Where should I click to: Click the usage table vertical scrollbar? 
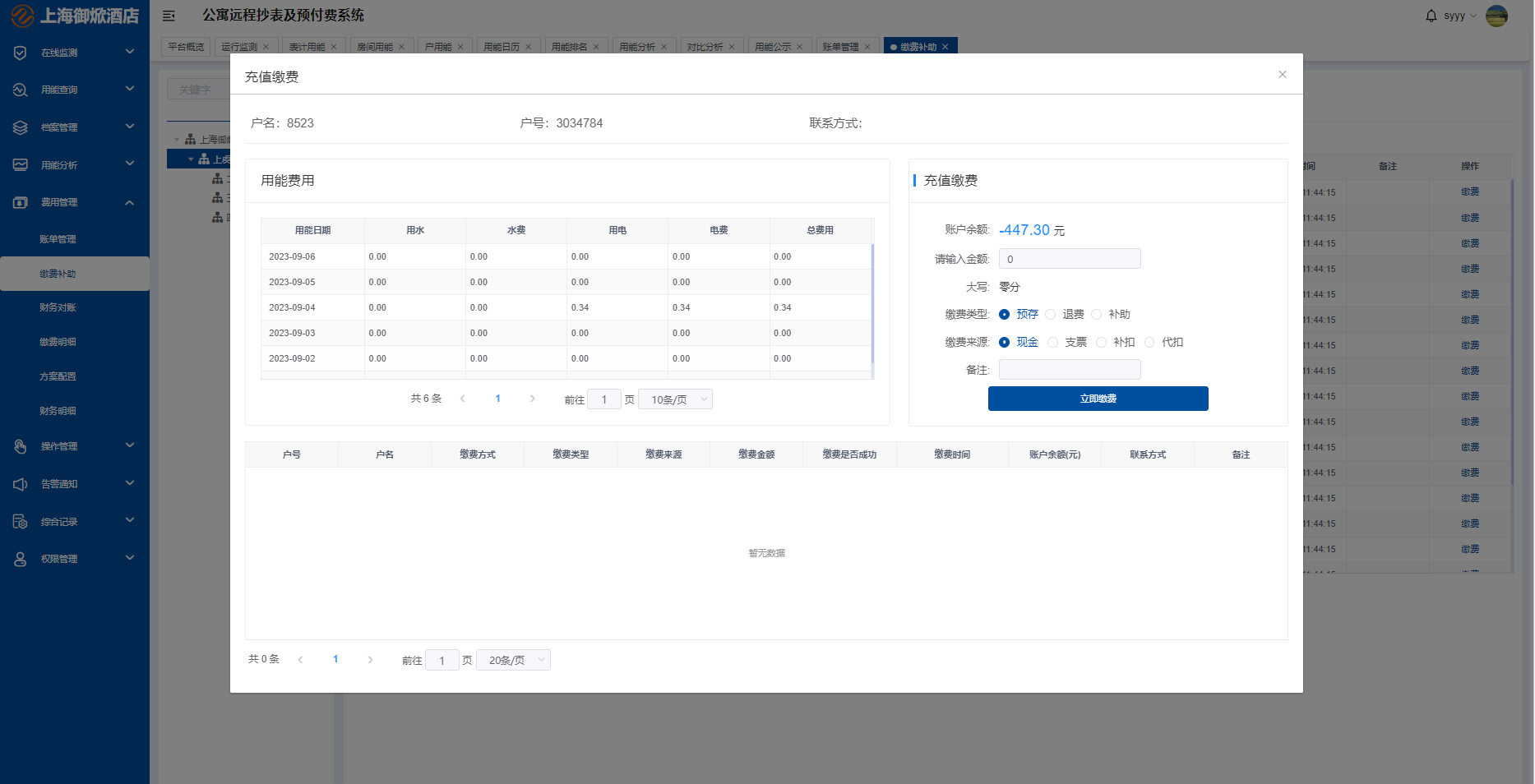point(872,304)
